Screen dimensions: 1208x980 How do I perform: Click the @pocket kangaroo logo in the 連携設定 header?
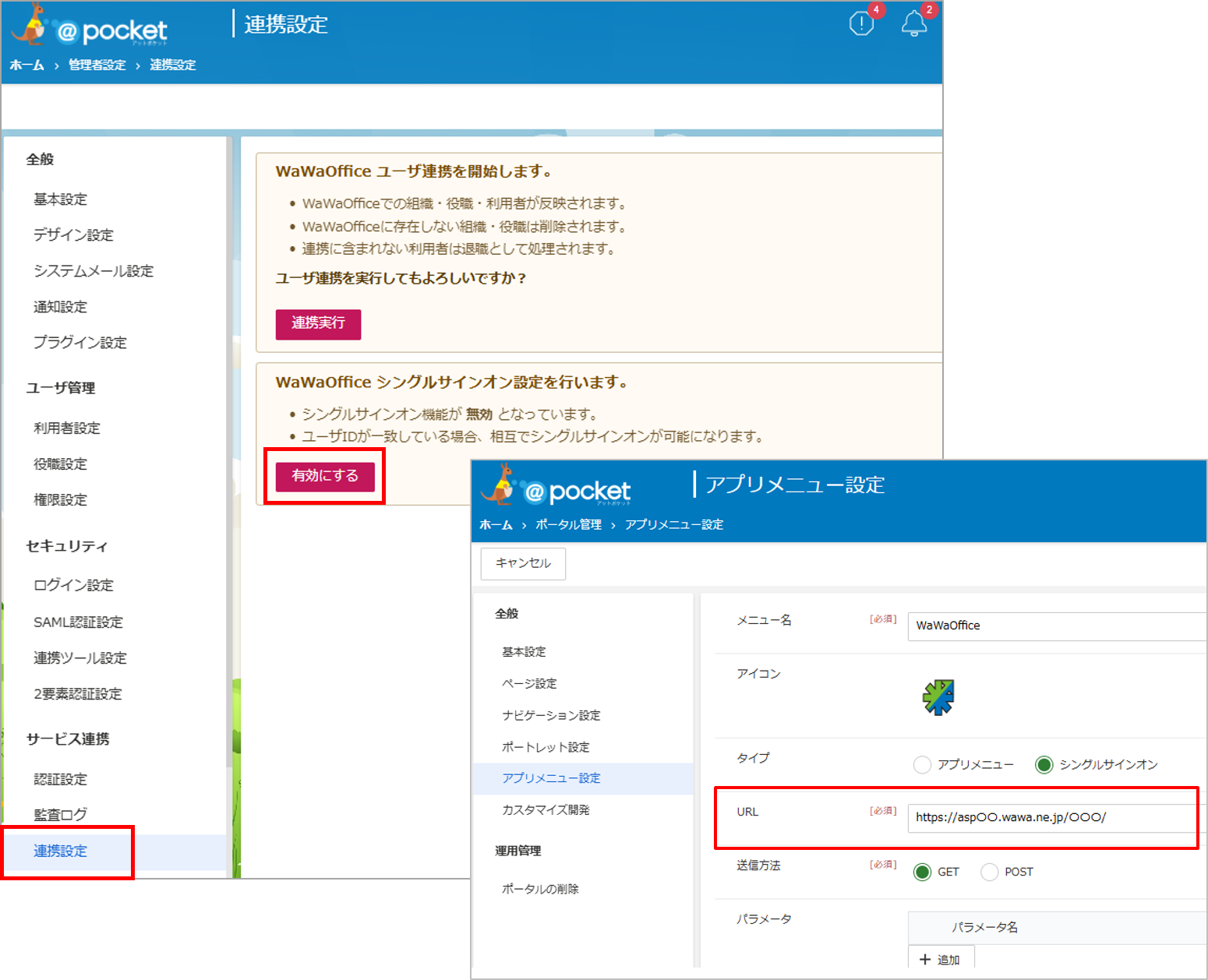tap(89, 28)
